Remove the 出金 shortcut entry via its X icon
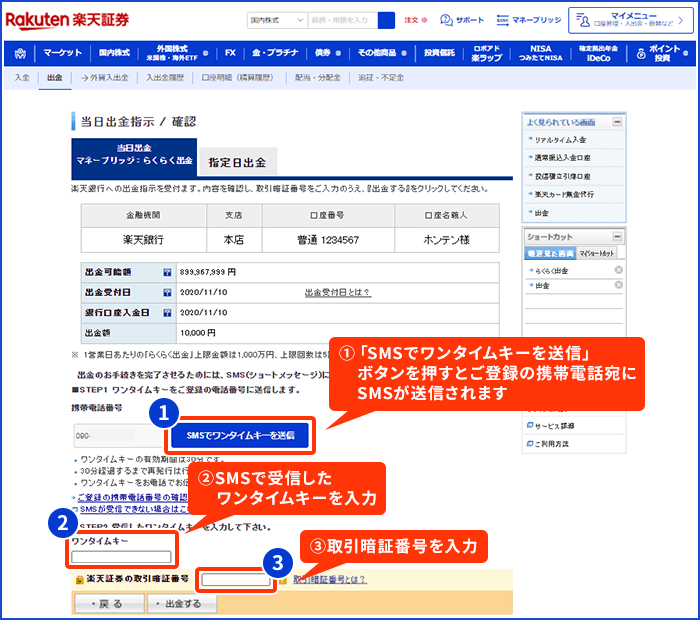This screenshot has height=620, width=700. 618,285
